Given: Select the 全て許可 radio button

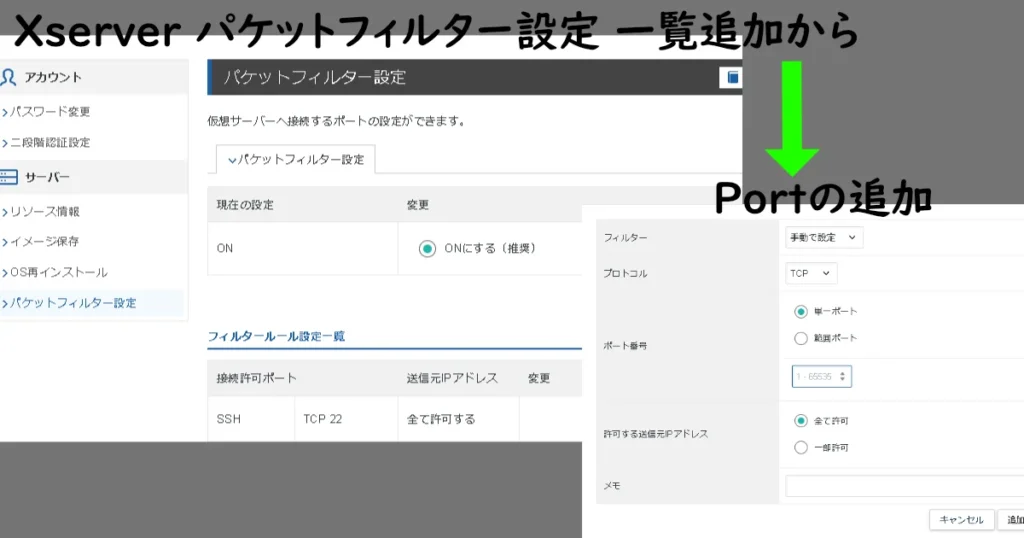Looking at the screenshot, I should tap(801, 420).
